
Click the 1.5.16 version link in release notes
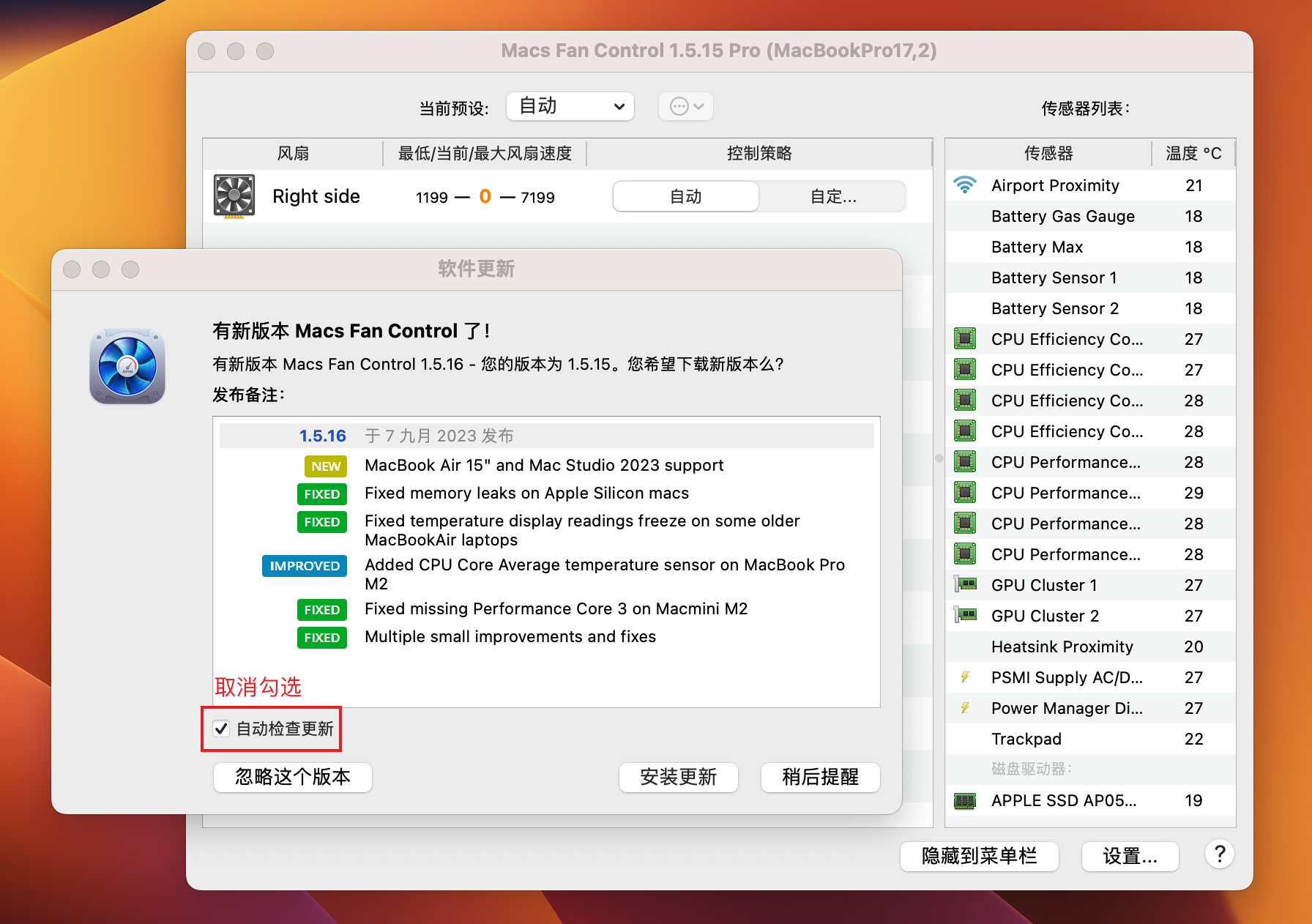click(322, 436)
